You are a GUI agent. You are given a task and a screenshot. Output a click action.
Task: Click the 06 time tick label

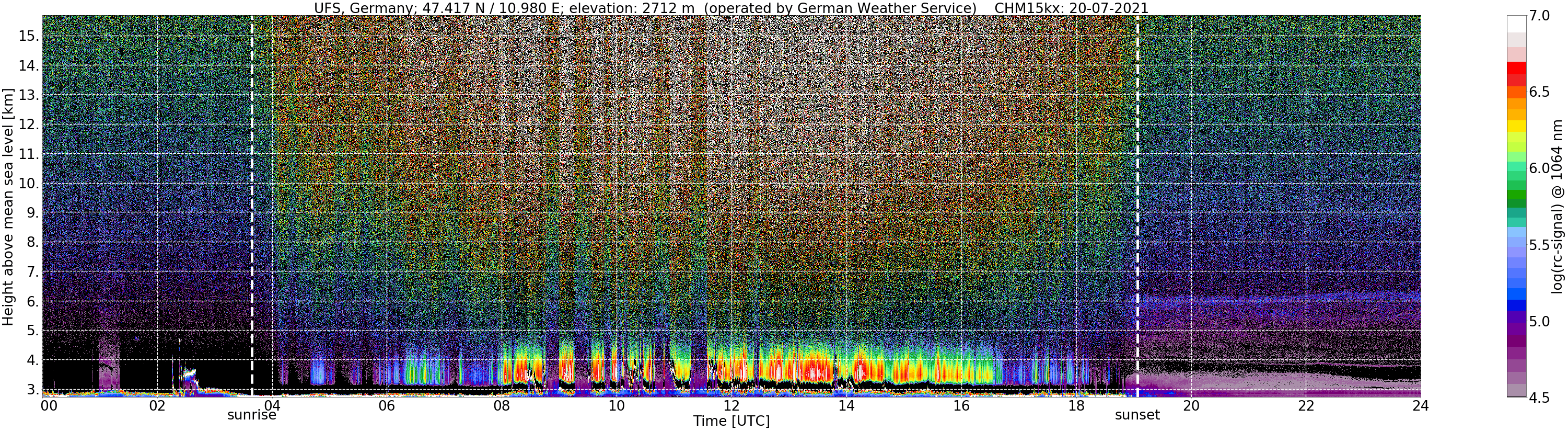pyautogui.click(x=387, y=406)
